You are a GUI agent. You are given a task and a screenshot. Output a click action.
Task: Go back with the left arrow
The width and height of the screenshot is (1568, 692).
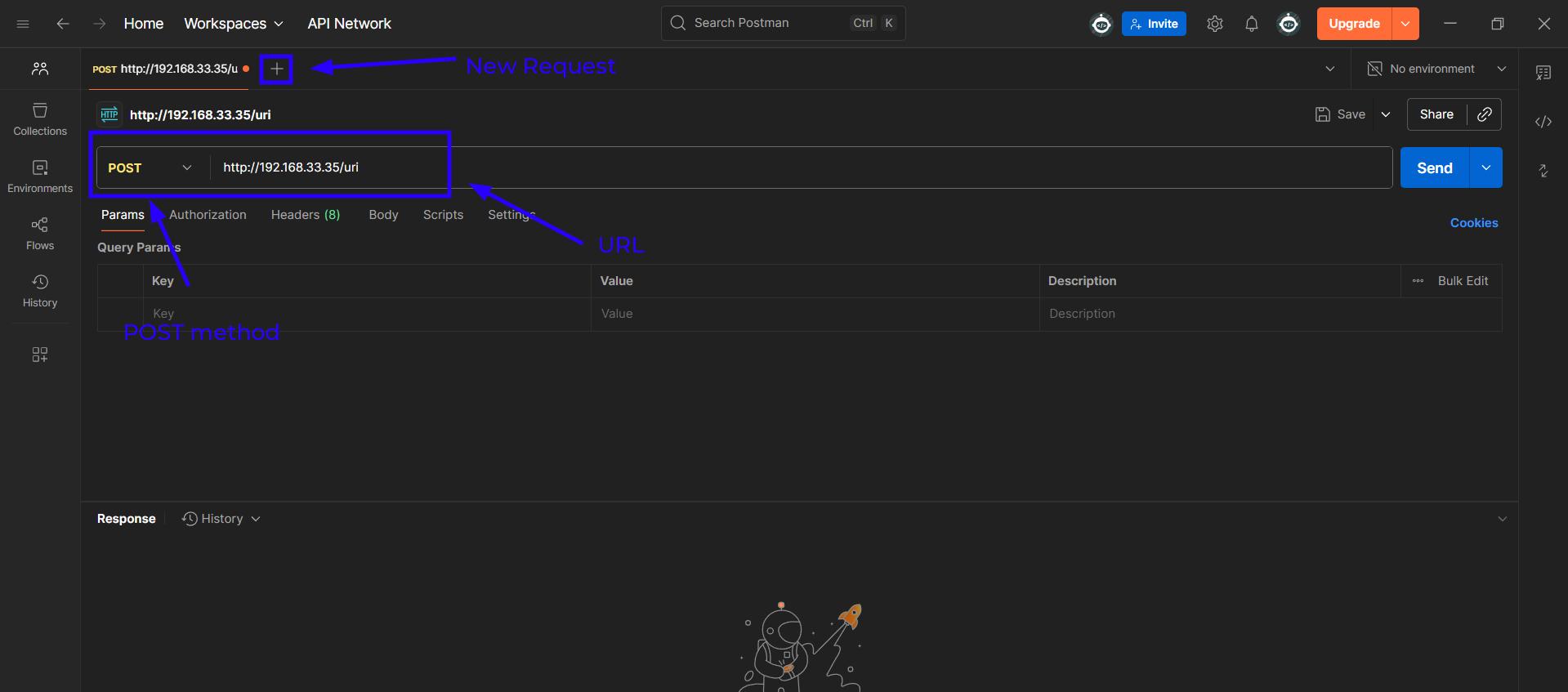click(63, 24)
